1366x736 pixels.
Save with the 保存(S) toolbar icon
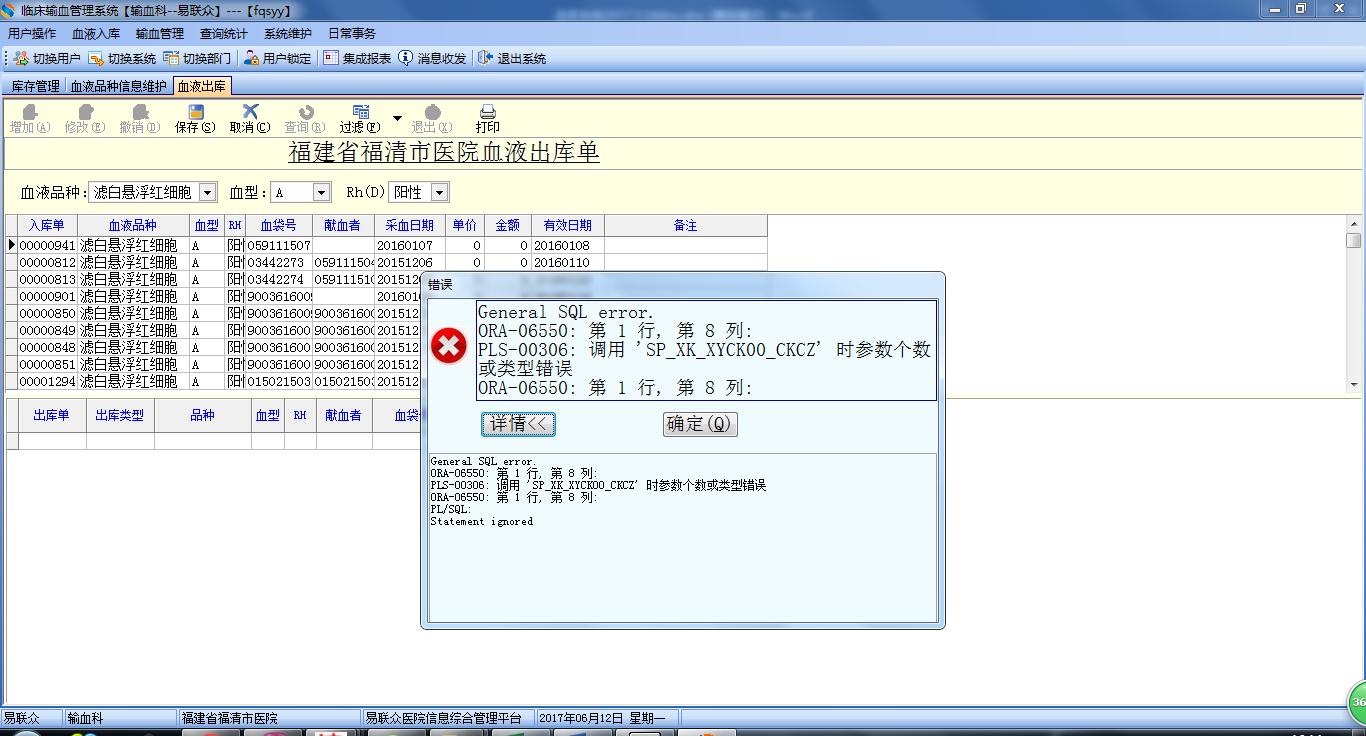tap(195, 119)
